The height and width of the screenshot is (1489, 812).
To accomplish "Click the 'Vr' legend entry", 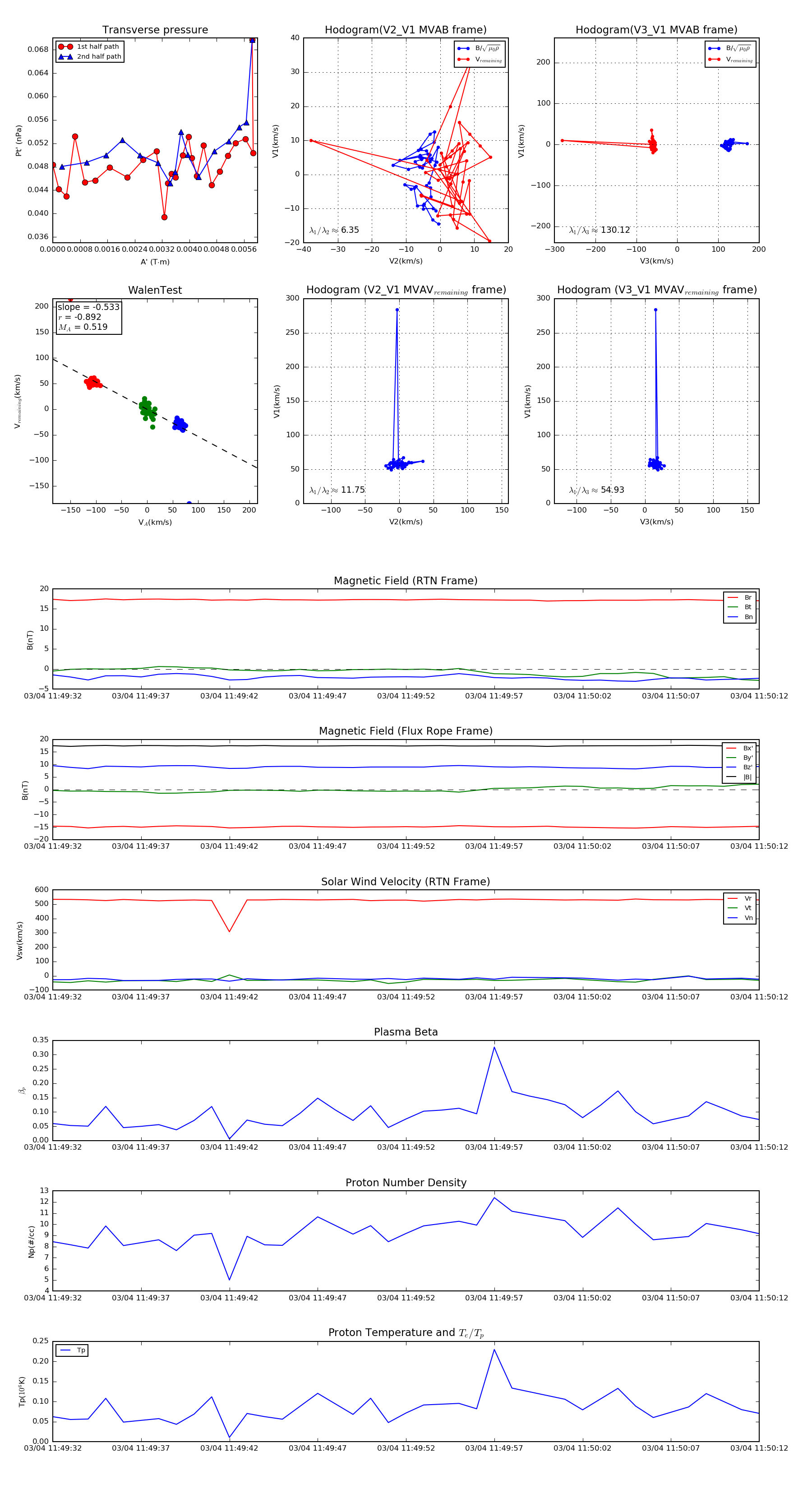I will click(x=740, y=899).
